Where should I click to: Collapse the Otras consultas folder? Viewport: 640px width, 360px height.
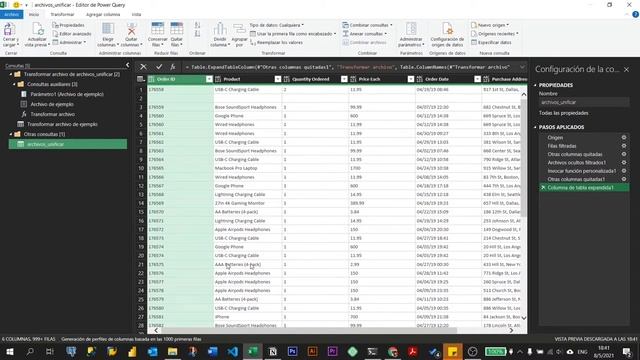(11, 134)
